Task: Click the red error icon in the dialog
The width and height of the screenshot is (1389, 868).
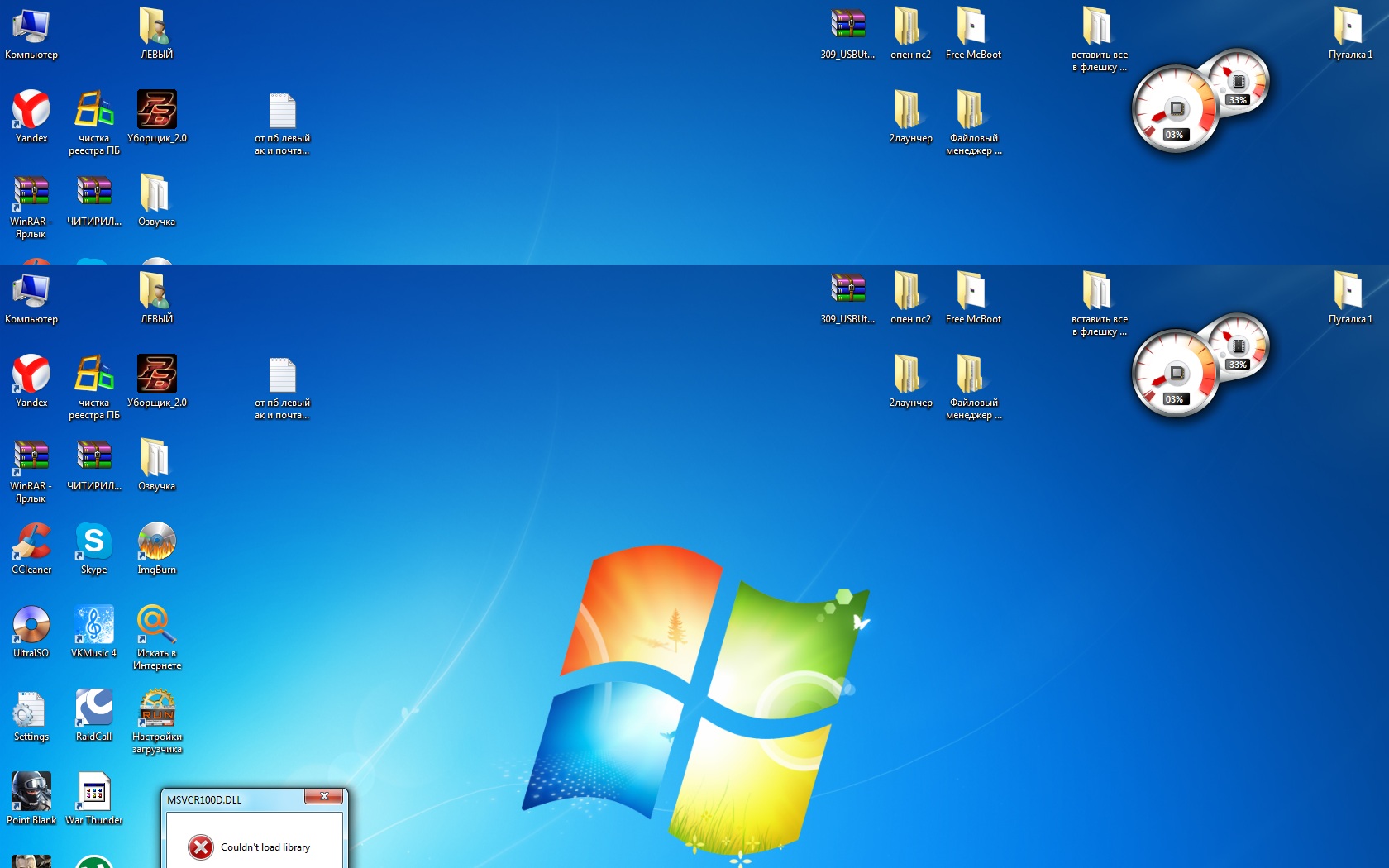Action: [x=200, y=847]
